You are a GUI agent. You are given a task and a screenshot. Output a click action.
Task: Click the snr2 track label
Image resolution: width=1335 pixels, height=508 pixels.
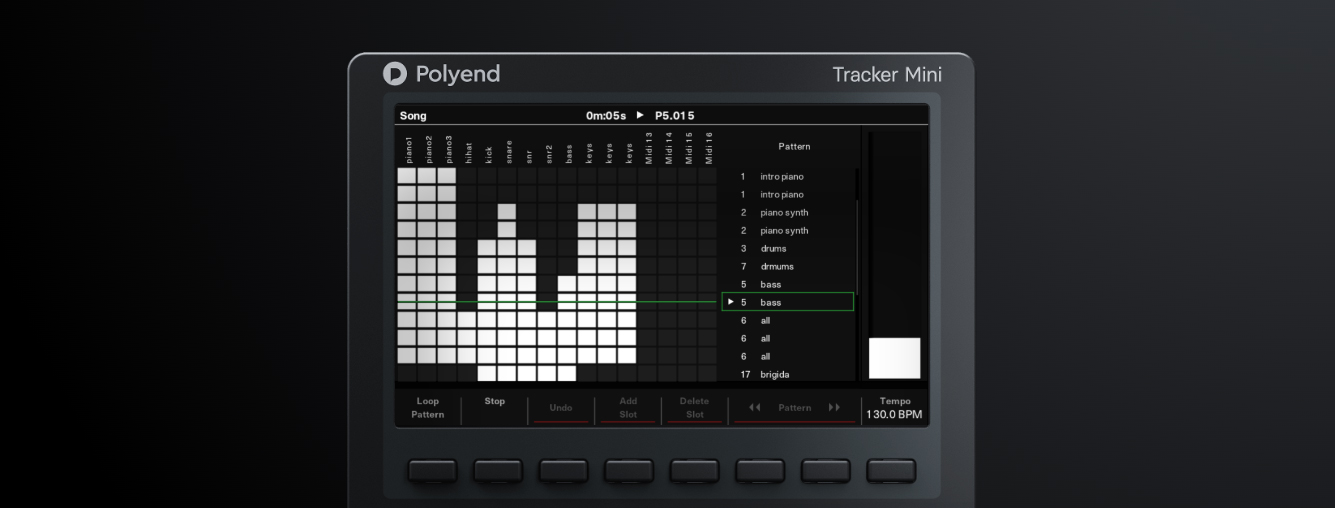tap(548, 154)
